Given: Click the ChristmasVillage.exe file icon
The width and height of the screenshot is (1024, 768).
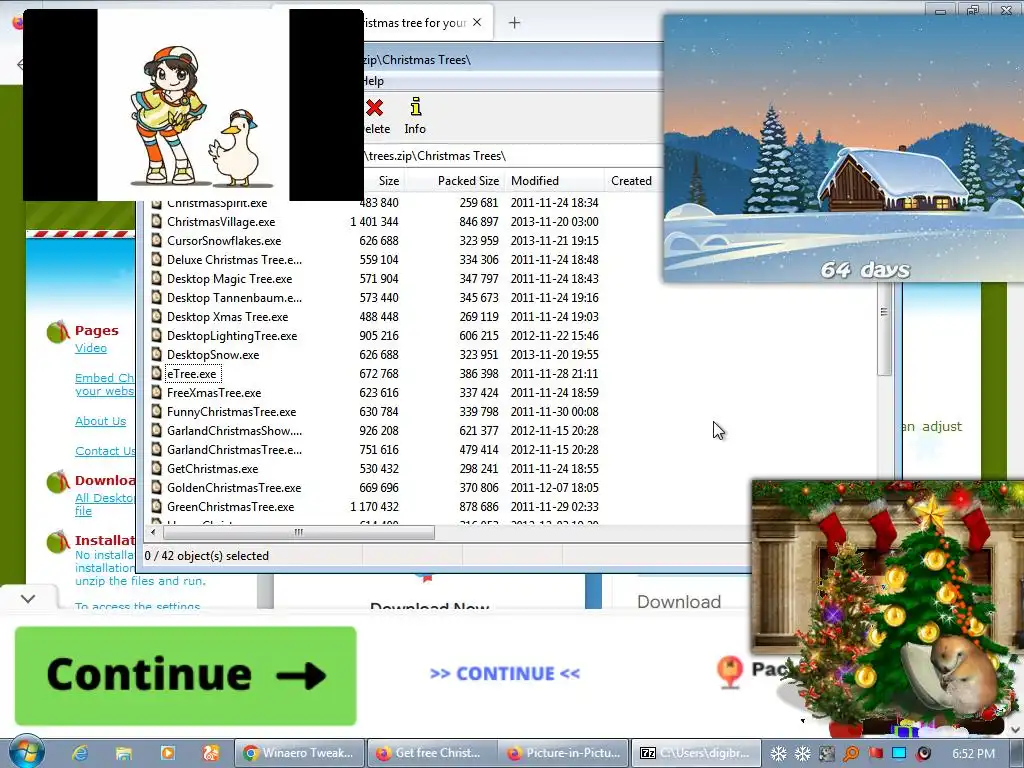Looking at the screenshot, I should pyautogui.click(x=156, y=221).
